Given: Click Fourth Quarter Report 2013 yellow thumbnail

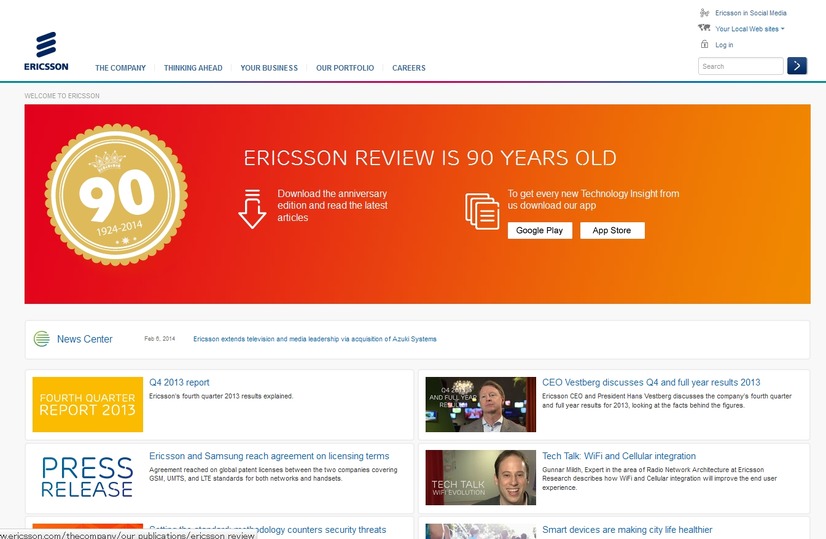Looking at the screenshot, I should point(87,404).
